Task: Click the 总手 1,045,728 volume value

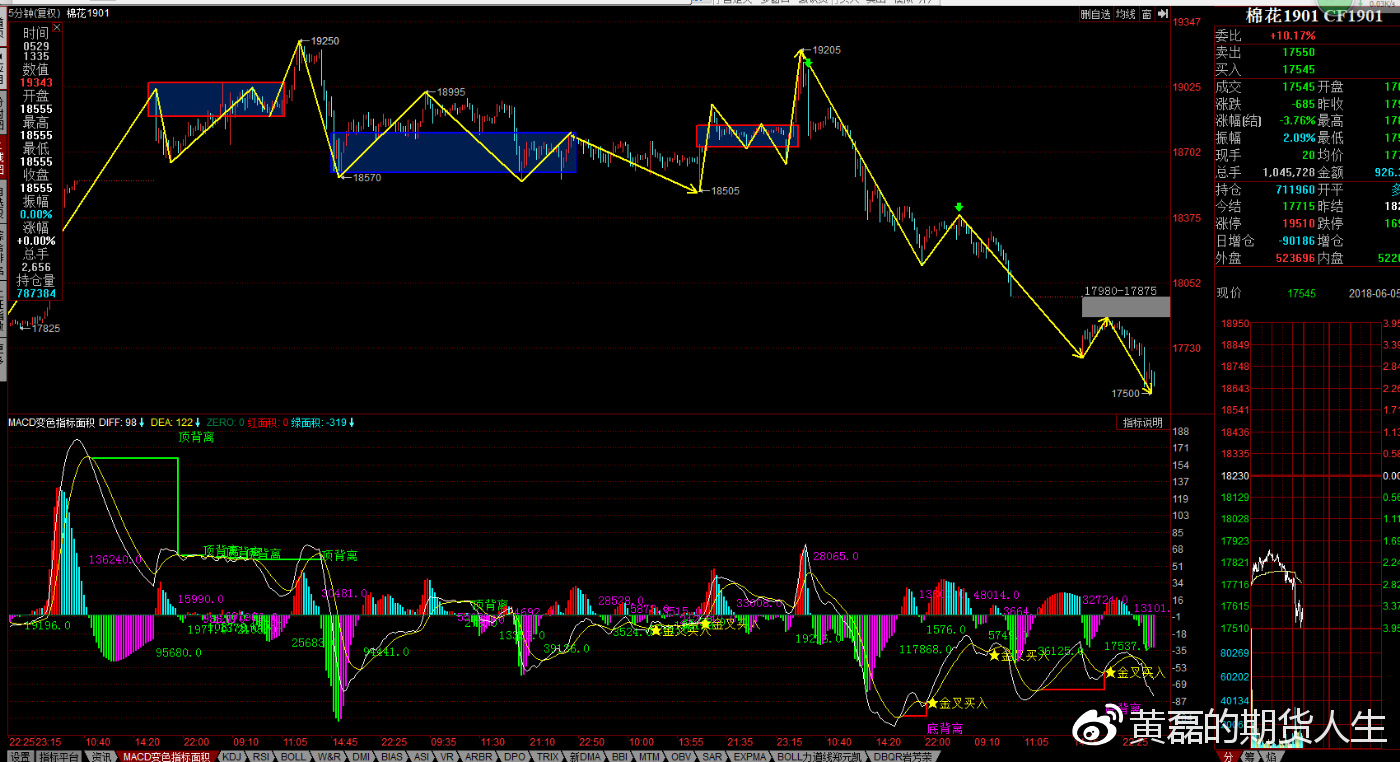Action: 1289,172
